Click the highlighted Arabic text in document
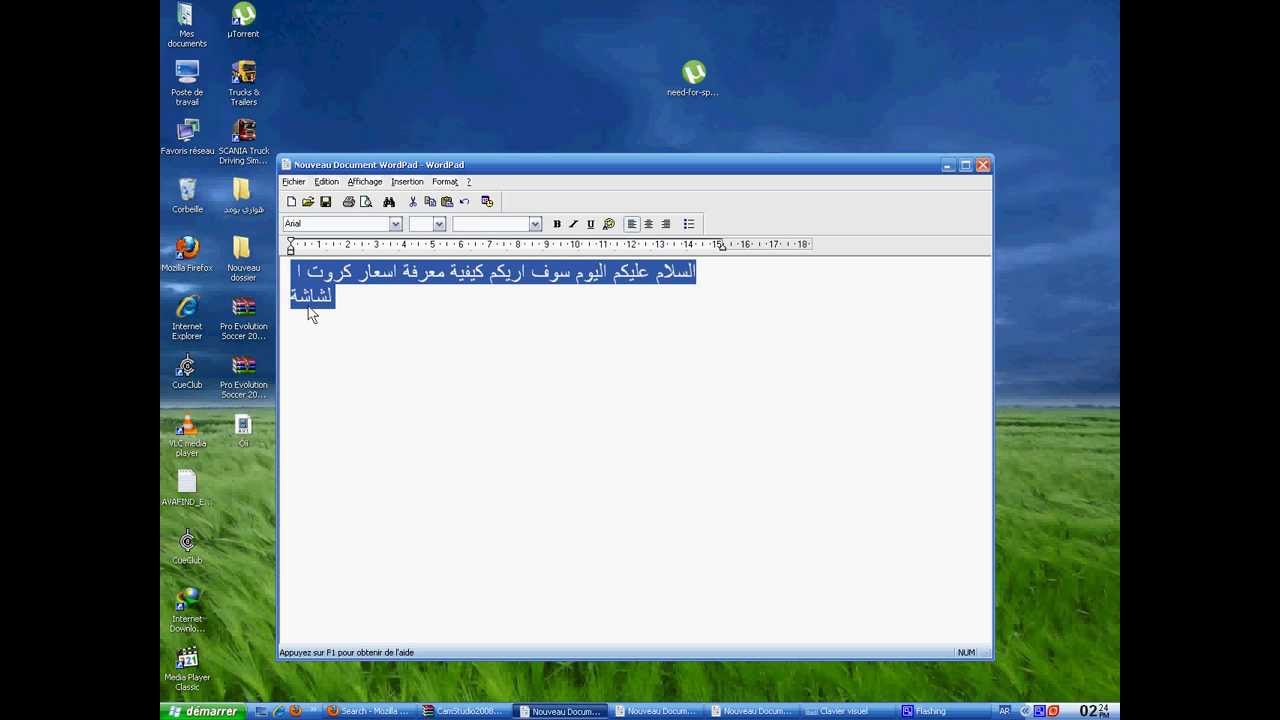This screenshot has height=720, width=1280. [x=493, y=283]
